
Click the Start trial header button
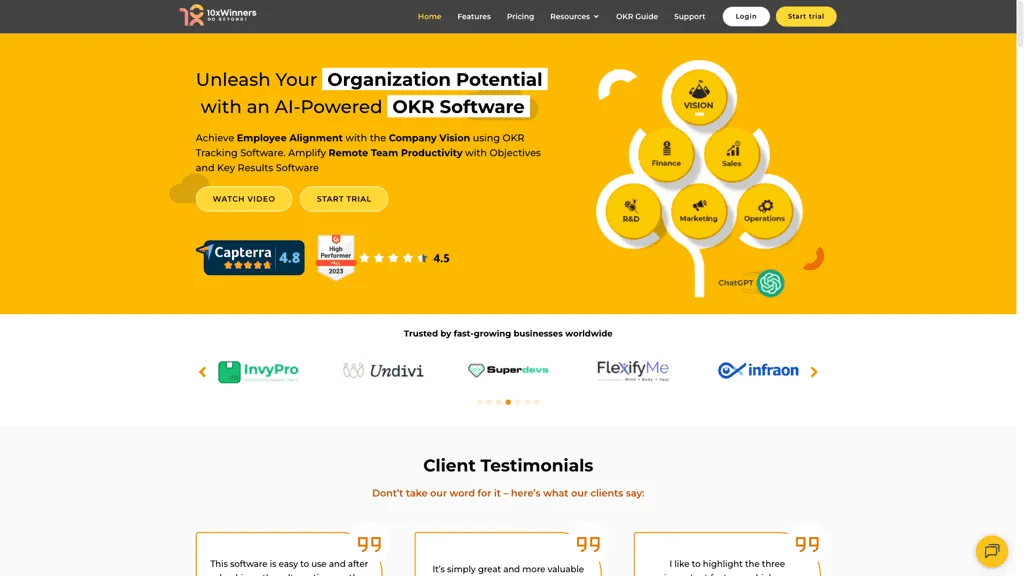(x=805, y=16)
